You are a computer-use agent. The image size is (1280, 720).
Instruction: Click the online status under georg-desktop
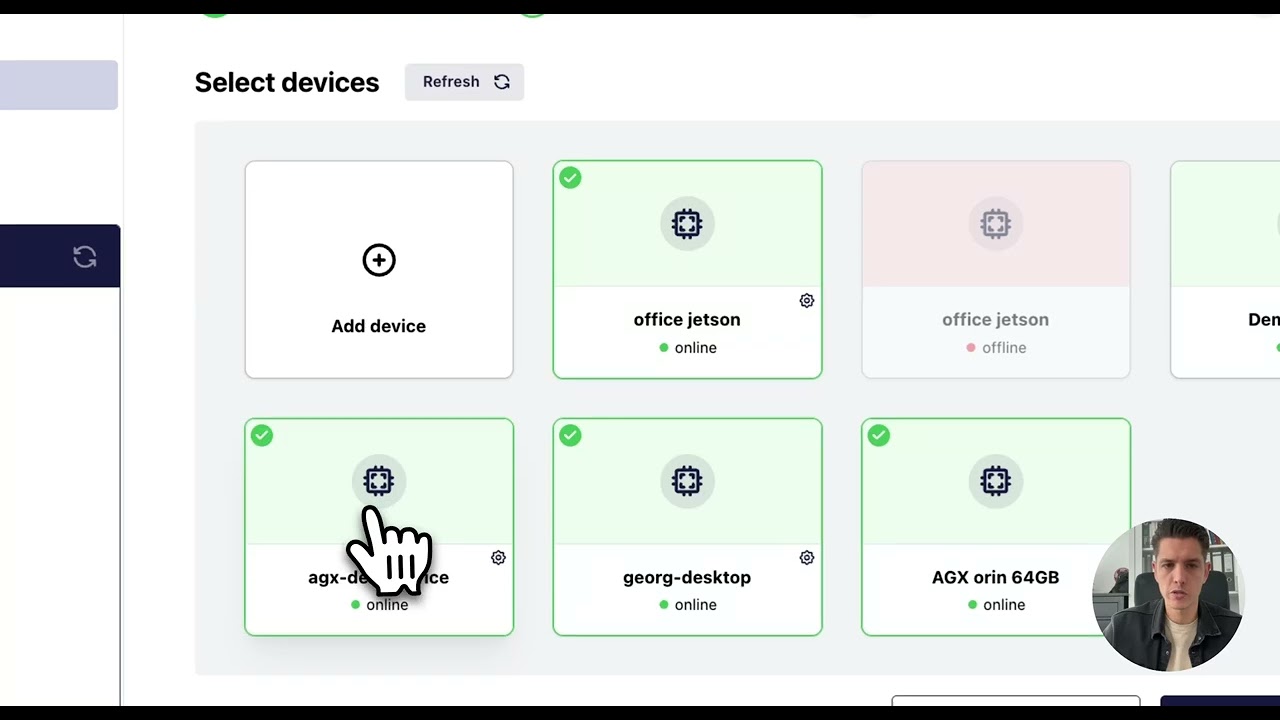(x=688, y=605)
